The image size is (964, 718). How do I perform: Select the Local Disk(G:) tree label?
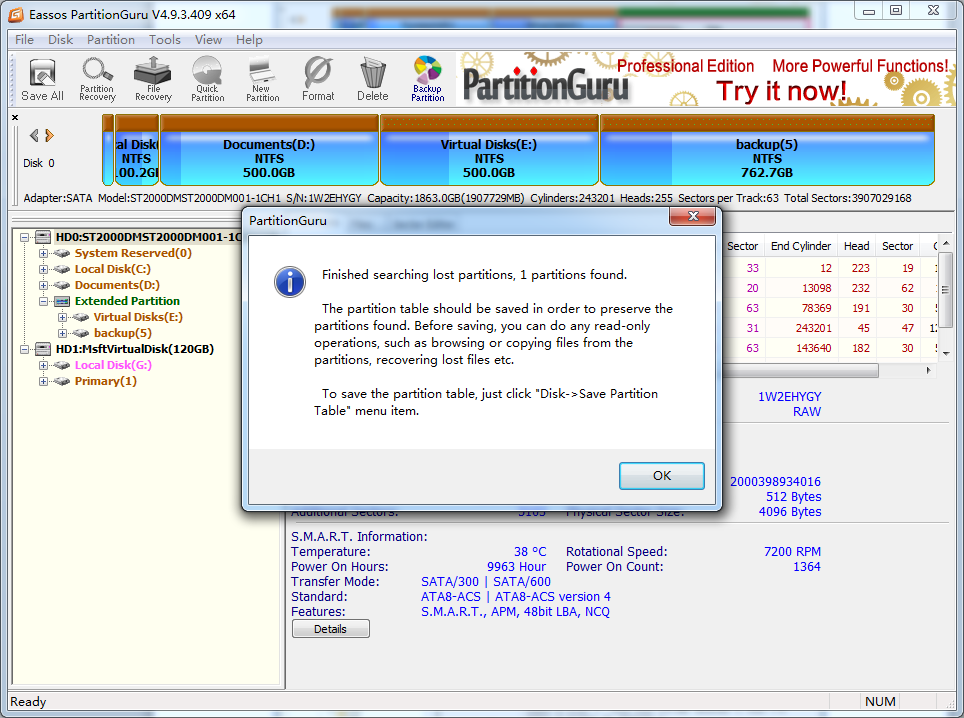(113, 365)
